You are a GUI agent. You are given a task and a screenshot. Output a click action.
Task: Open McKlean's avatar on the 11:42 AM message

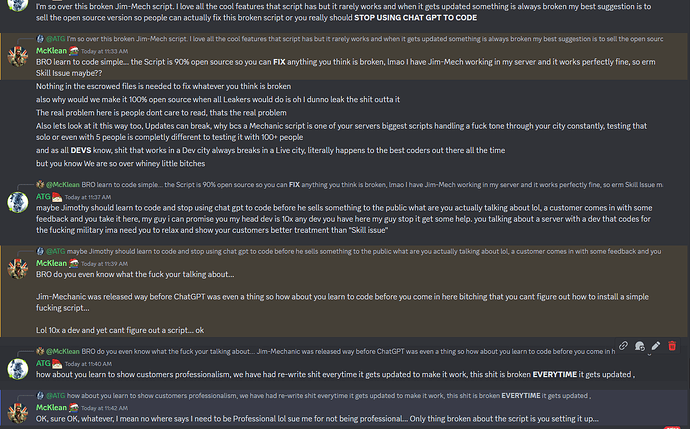(x=17, y=411)
